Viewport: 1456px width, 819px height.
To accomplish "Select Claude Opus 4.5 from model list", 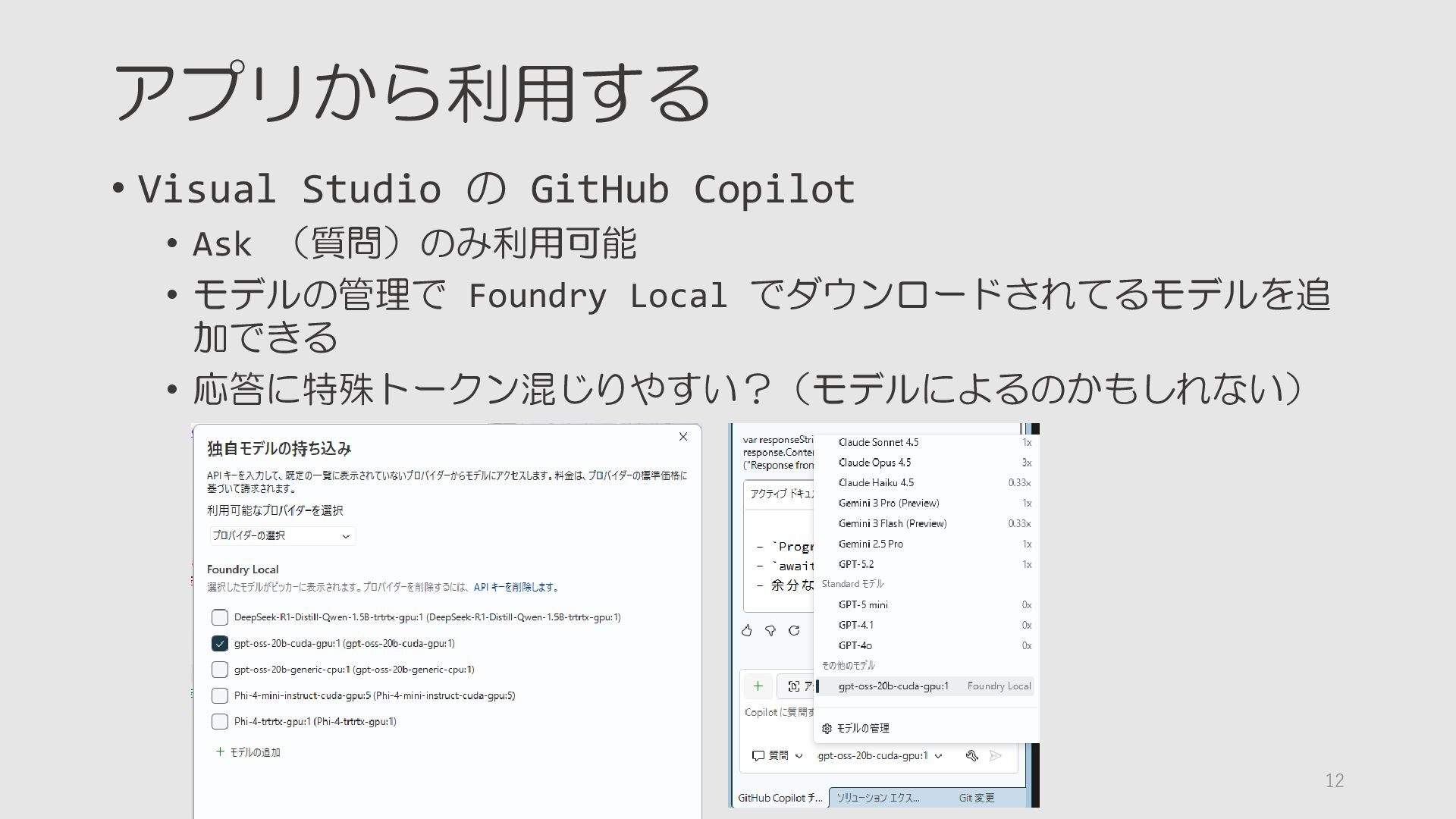I will pos(874,463).
